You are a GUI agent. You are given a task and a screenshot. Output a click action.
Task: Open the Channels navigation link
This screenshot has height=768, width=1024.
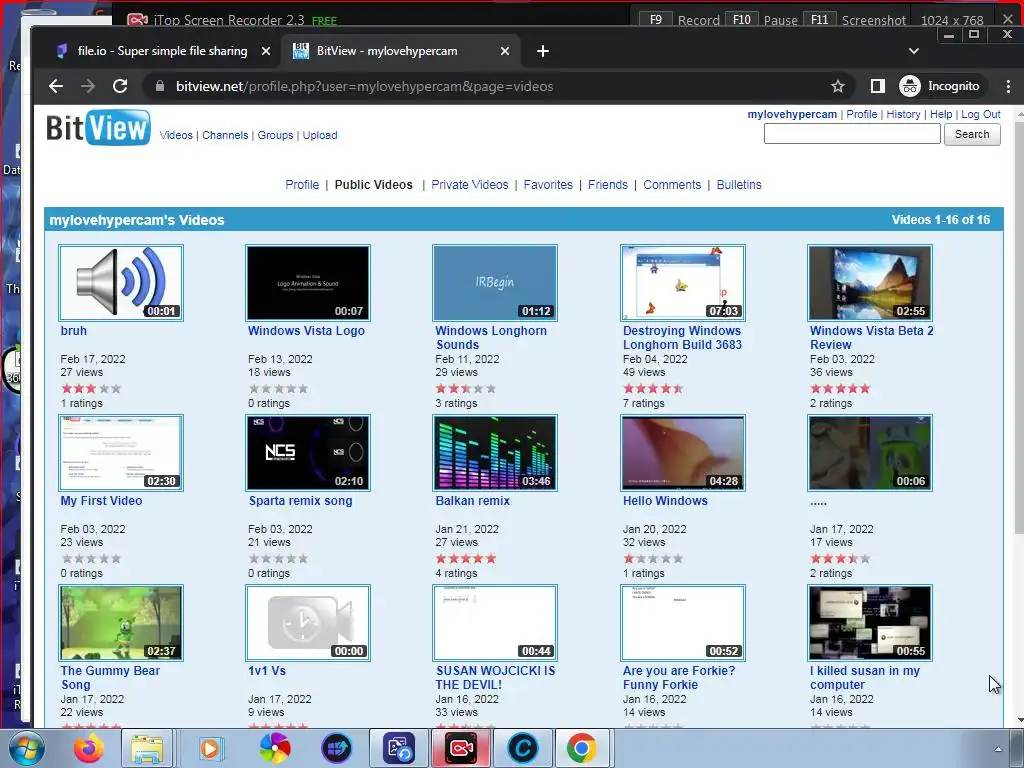tap(225, 135)
